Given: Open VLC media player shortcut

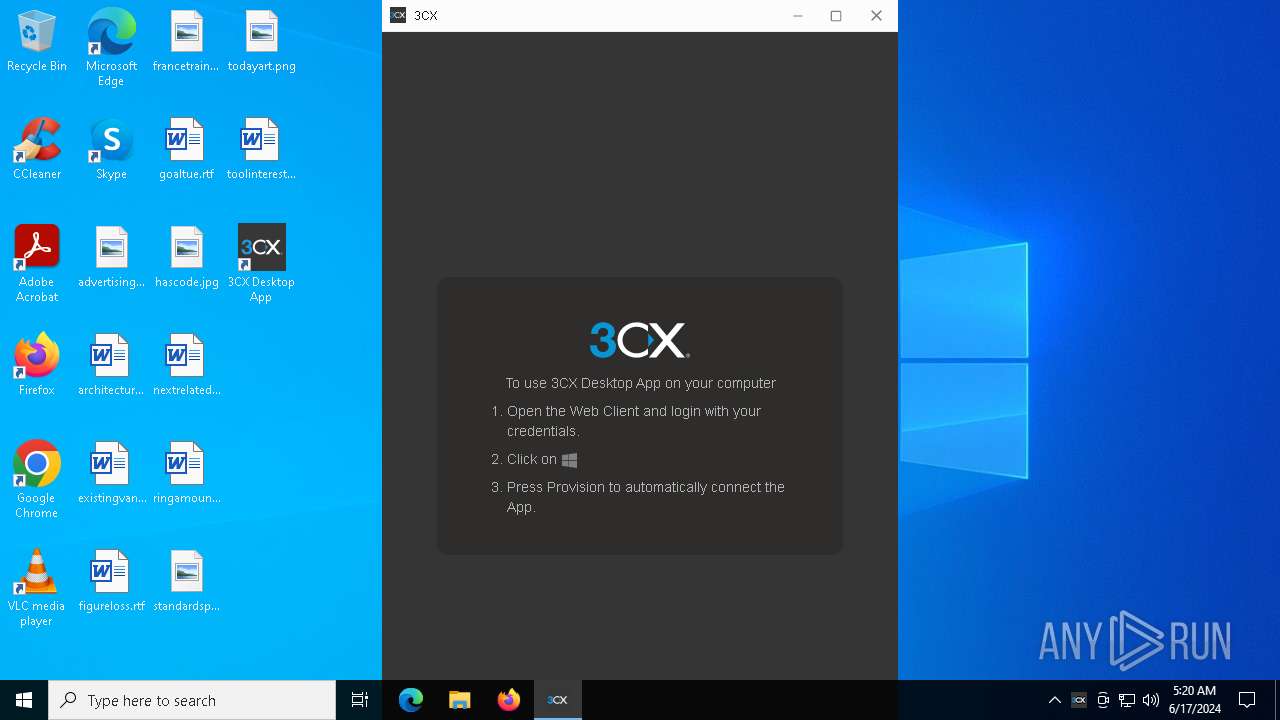Looking at the screenshot, I should click(37, 588).
